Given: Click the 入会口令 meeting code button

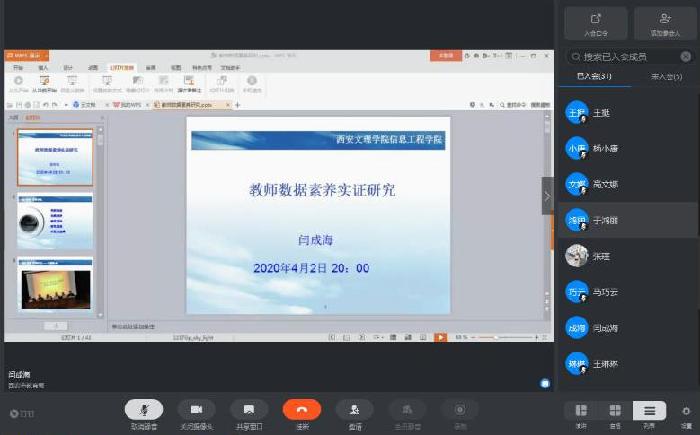Looking at the screenshot, I should pos(596,22).
